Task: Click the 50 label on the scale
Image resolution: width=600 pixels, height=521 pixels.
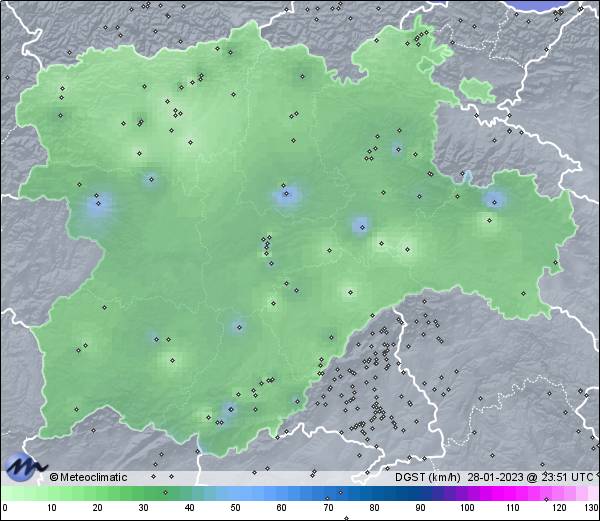Action: (236, 508)
